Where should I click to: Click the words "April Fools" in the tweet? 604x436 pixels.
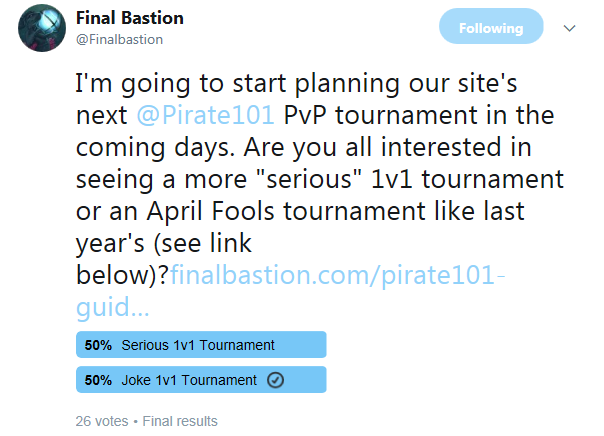pyautogui.click(x=211, y=211)
